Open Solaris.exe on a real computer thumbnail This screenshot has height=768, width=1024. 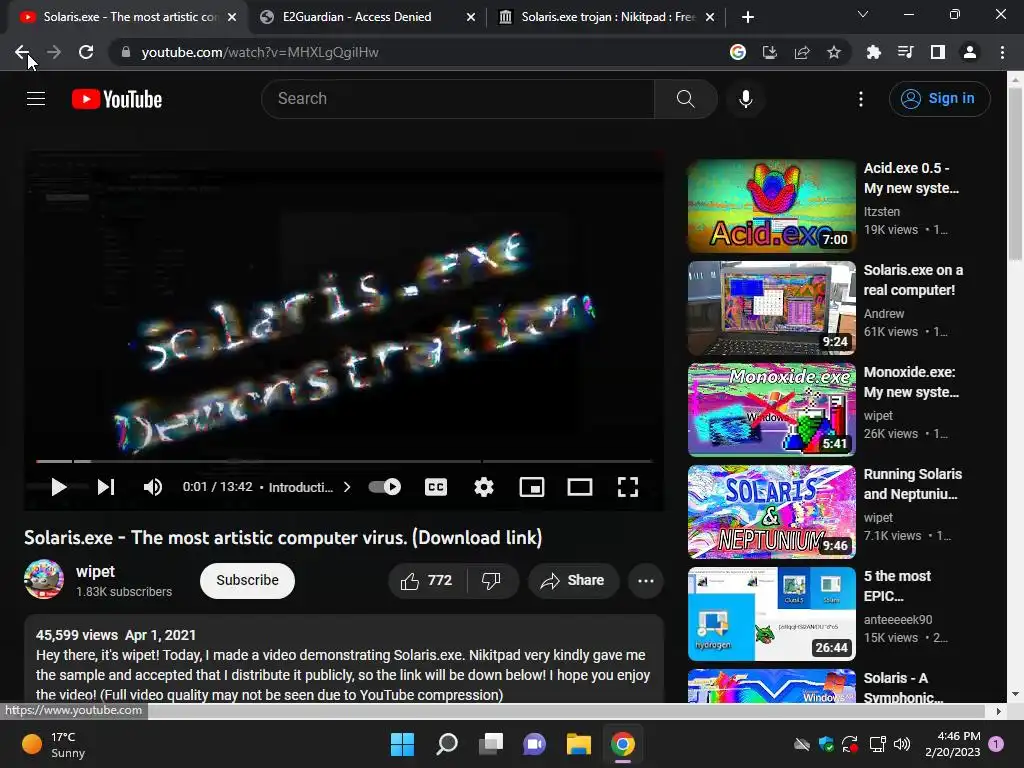pos(771,308)
